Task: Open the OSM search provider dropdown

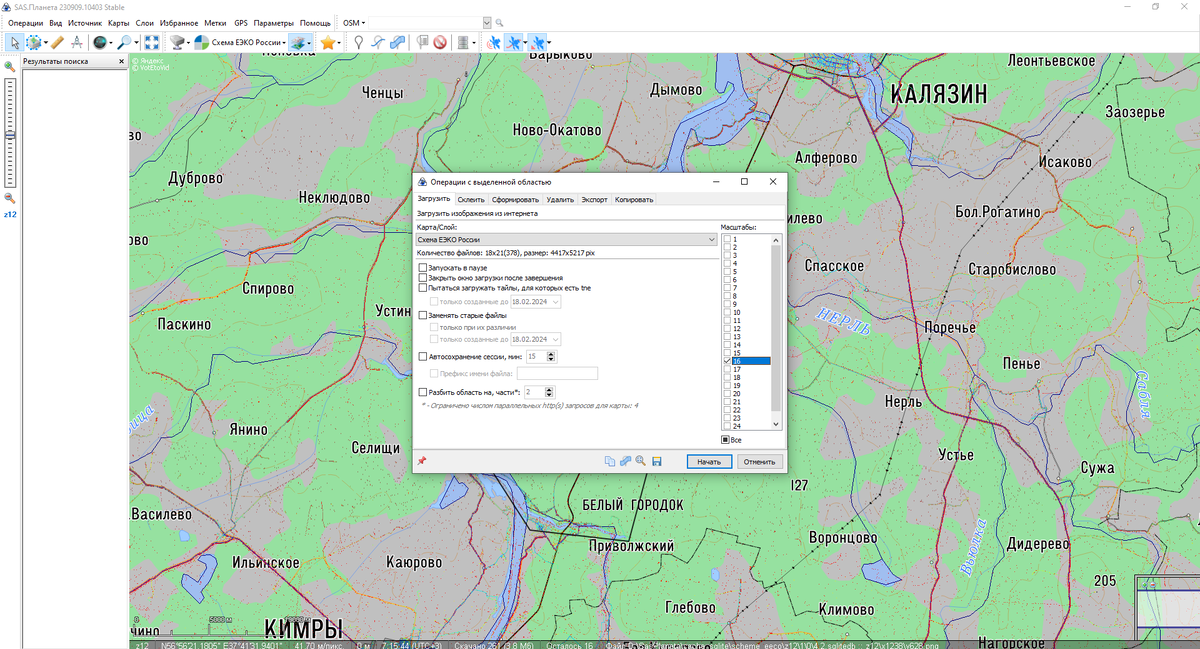Action: pos(354,22)
